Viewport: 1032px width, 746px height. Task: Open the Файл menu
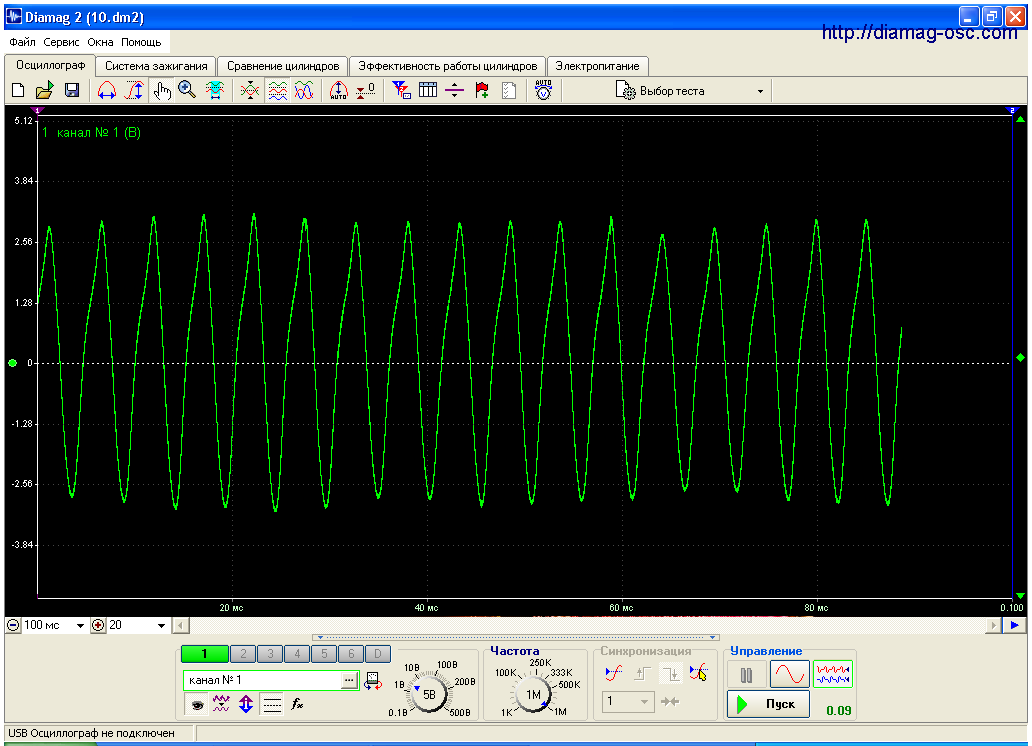coord(22,42)
